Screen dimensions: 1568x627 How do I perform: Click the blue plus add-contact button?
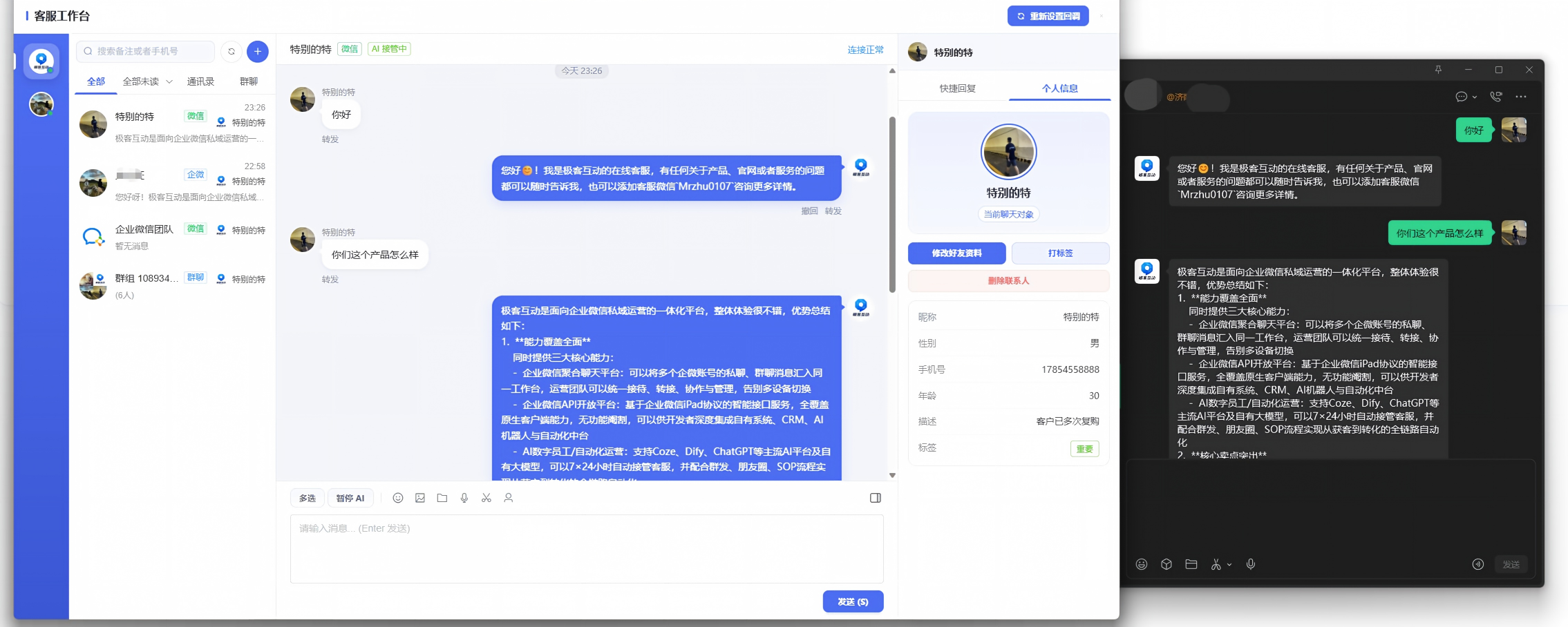[x=257, y=51]
